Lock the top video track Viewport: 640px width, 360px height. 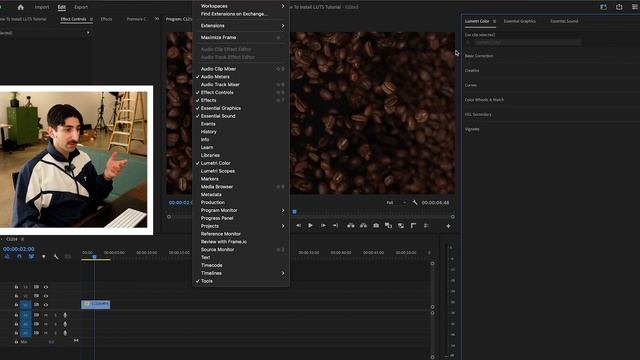(16, 287)
